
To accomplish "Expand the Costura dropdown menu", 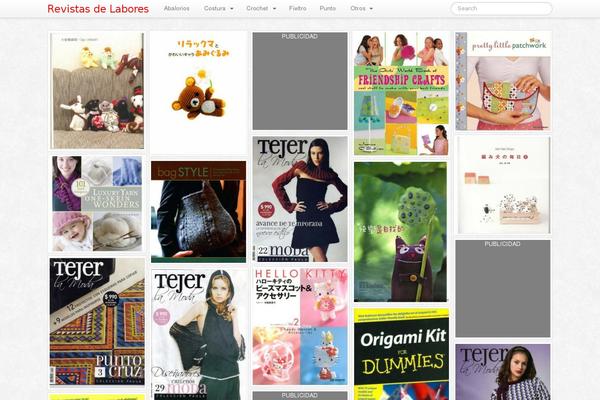I will click(x=218, y=8).
